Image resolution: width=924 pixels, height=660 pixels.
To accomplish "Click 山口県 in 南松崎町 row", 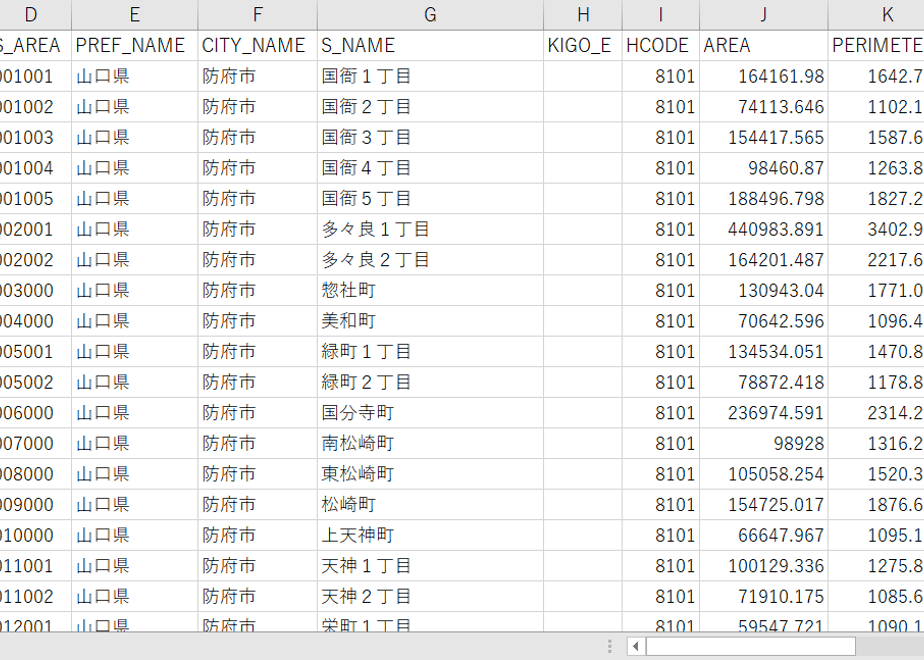I will pyautogui.click(x=134, y=444).
